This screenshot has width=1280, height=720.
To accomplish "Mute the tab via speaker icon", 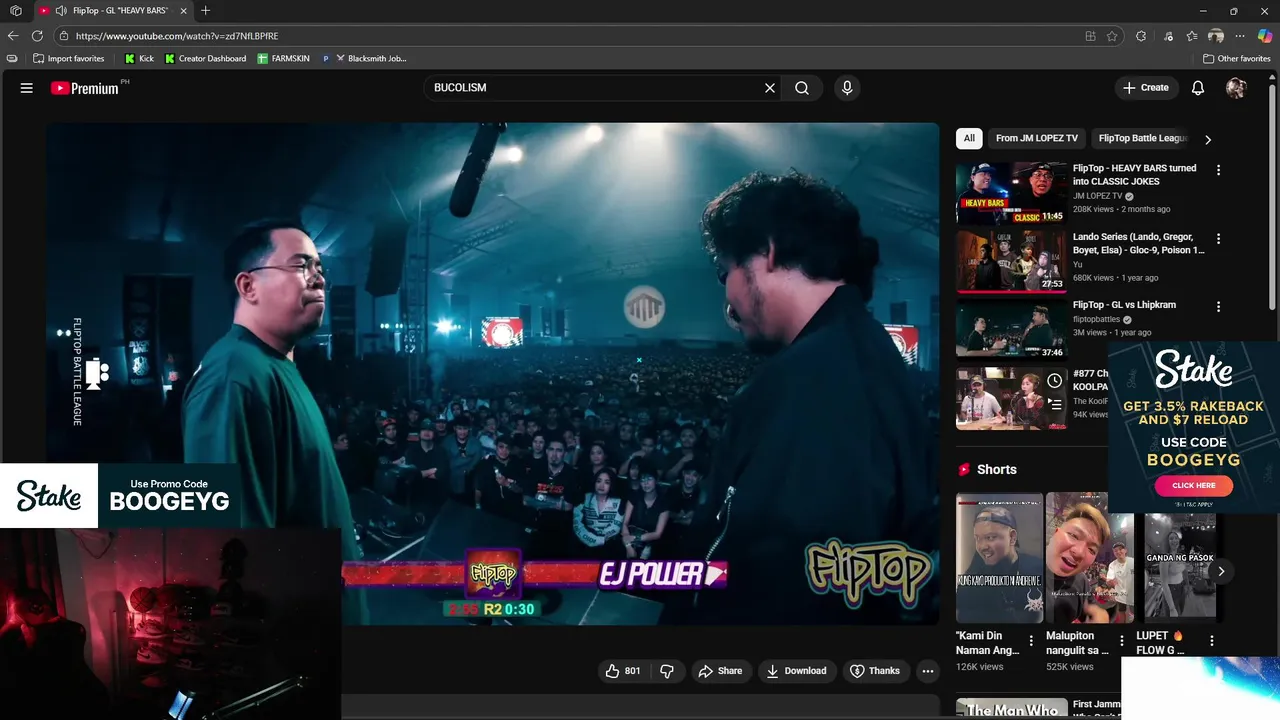I will pos(61,11).
